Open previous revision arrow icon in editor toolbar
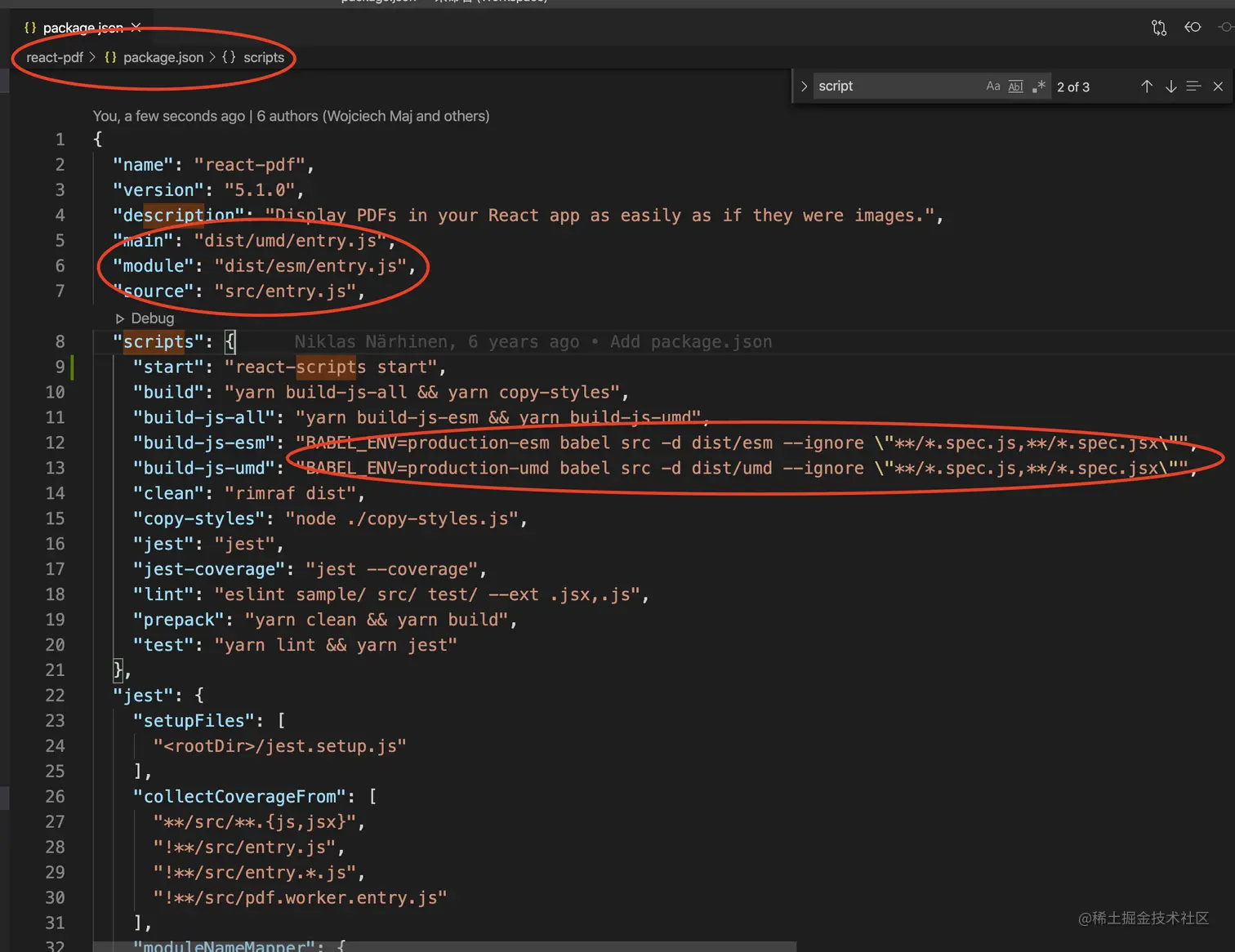Viewport: 1235px width, 952px height. point(1193,28)
